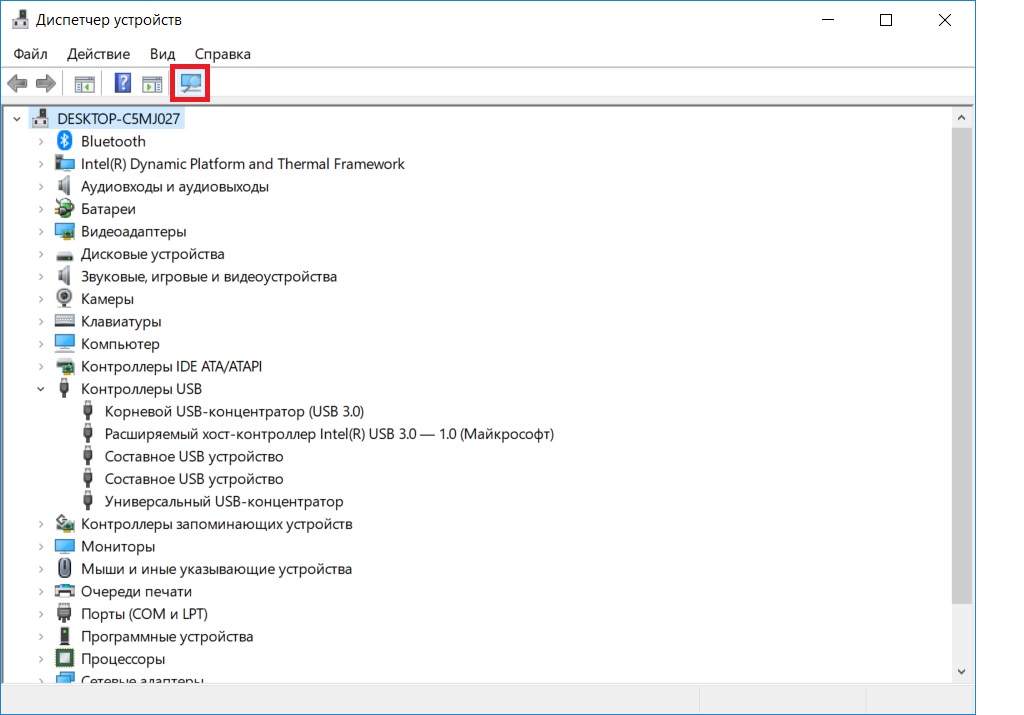This screenshot has height=715, width=1024.
Task: Open the Справка menu
Action: 222,54
